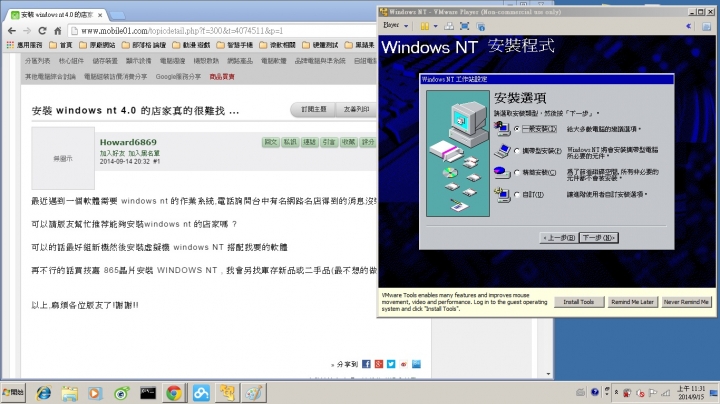This screenshot has height=404, width=720.
Task: Click VMware suspend/pause VM icon
Action: 425,26
